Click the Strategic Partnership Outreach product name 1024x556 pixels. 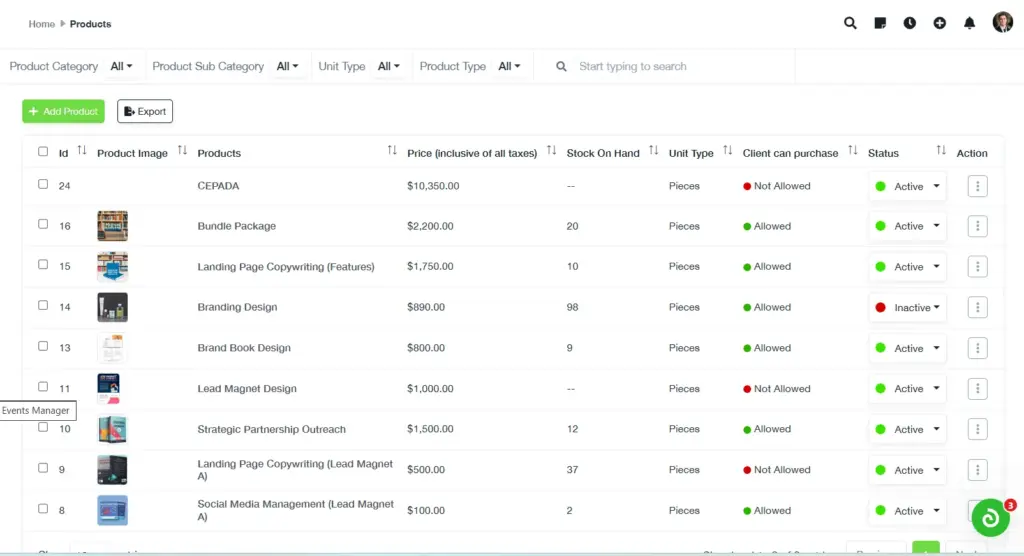click(x=272, y=429)
